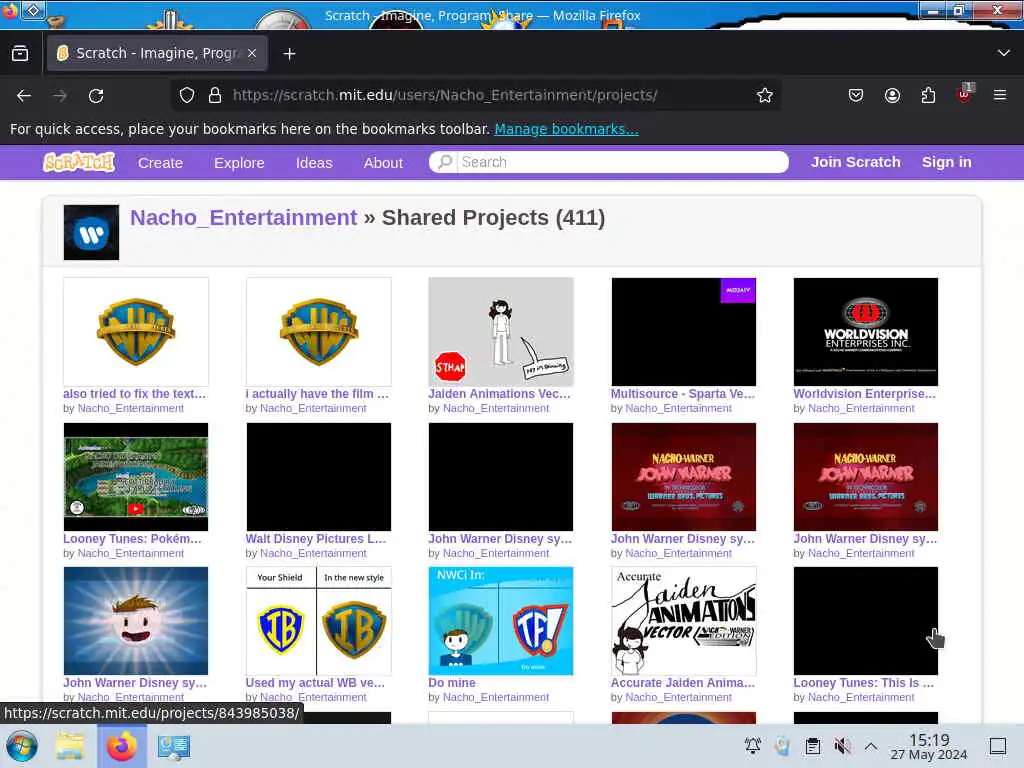Viewport: 1024px width, 768px height.
Task: Select the Scratch browser tab
Action: 157,53
